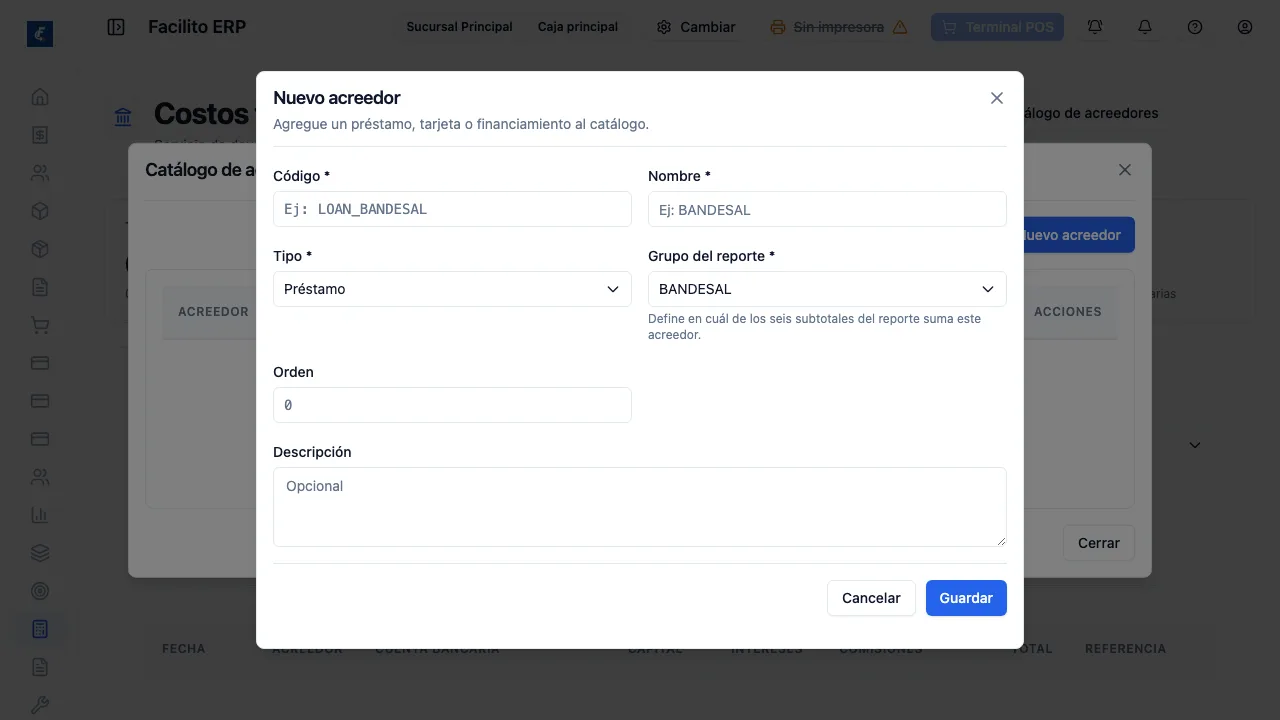Open the help question mark icon

pos(1195,27)
